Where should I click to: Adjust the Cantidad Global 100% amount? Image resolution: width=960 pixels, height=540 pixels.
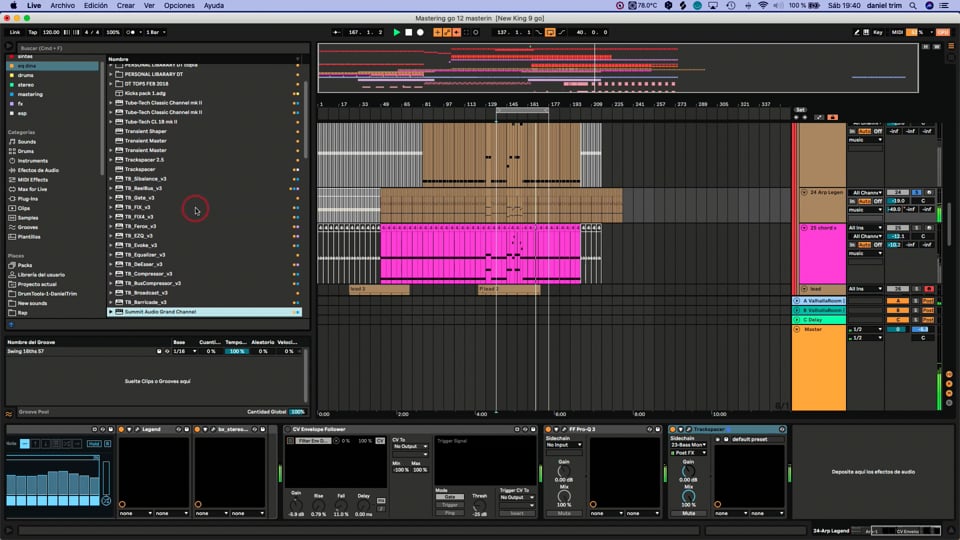pos(298,412)
